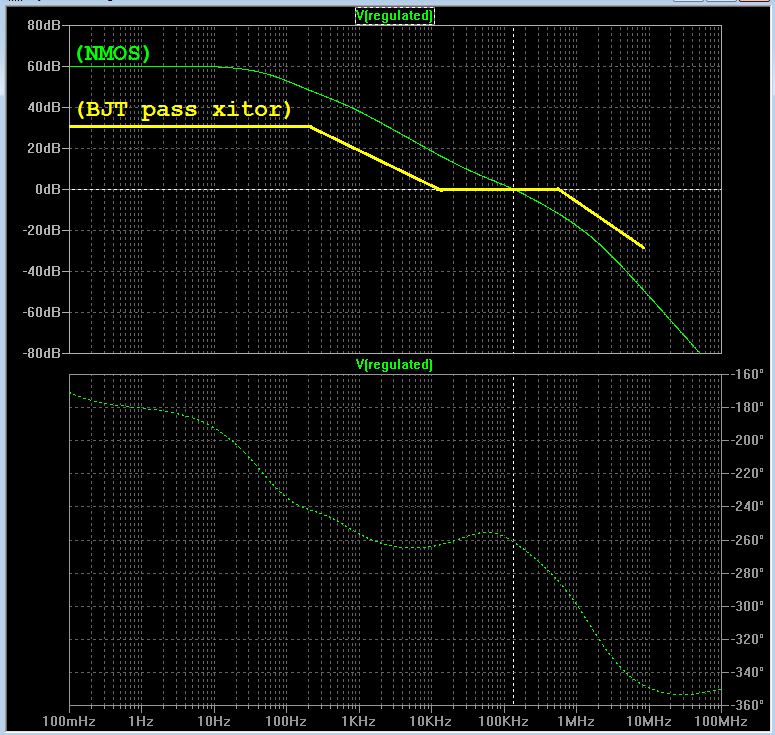Click the 10Hz frequency axis label
This screenshot has width=775, height=735.
[214, 722]
